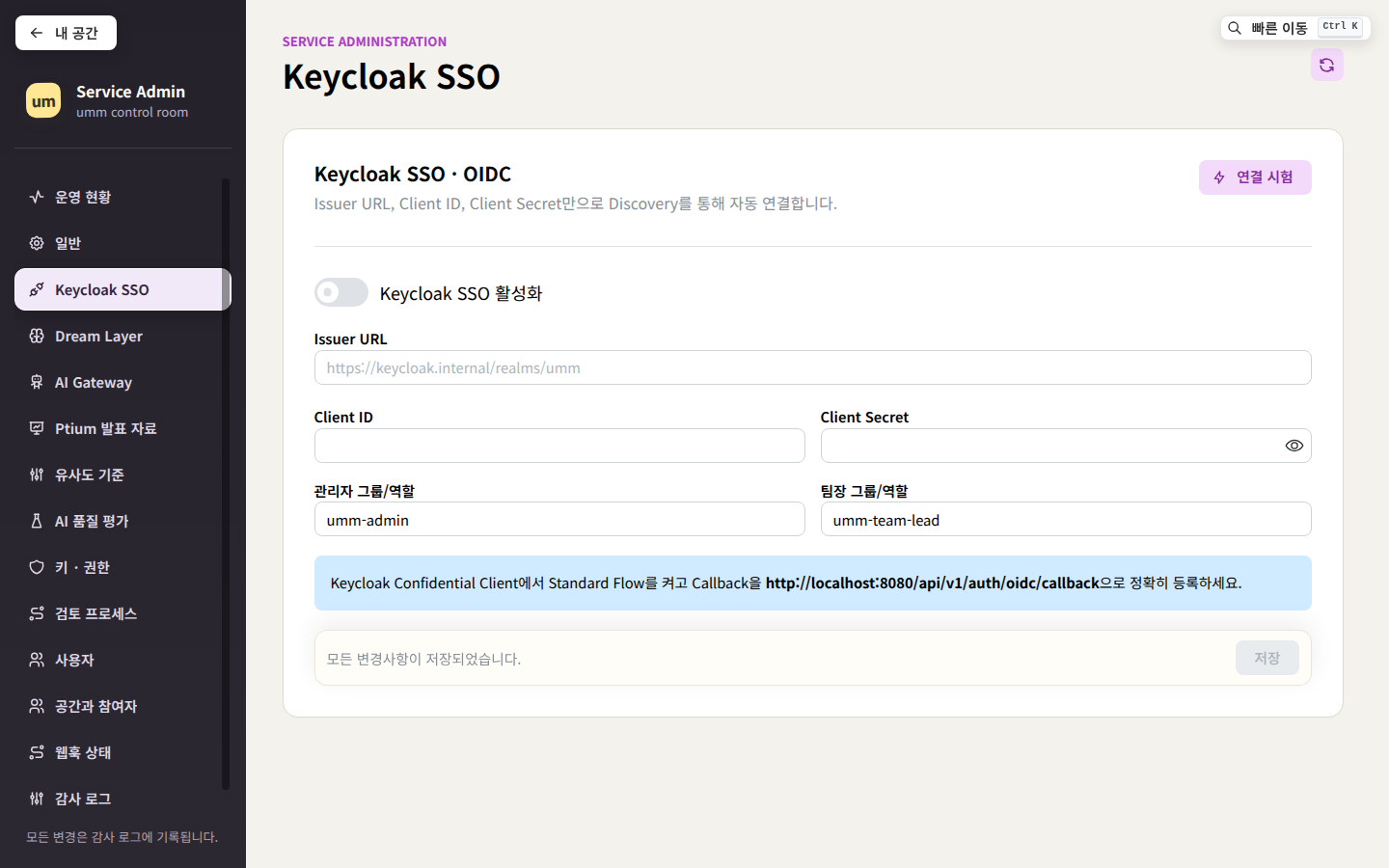
Task: Focus the Issuer URL input field
Action: 812,367
